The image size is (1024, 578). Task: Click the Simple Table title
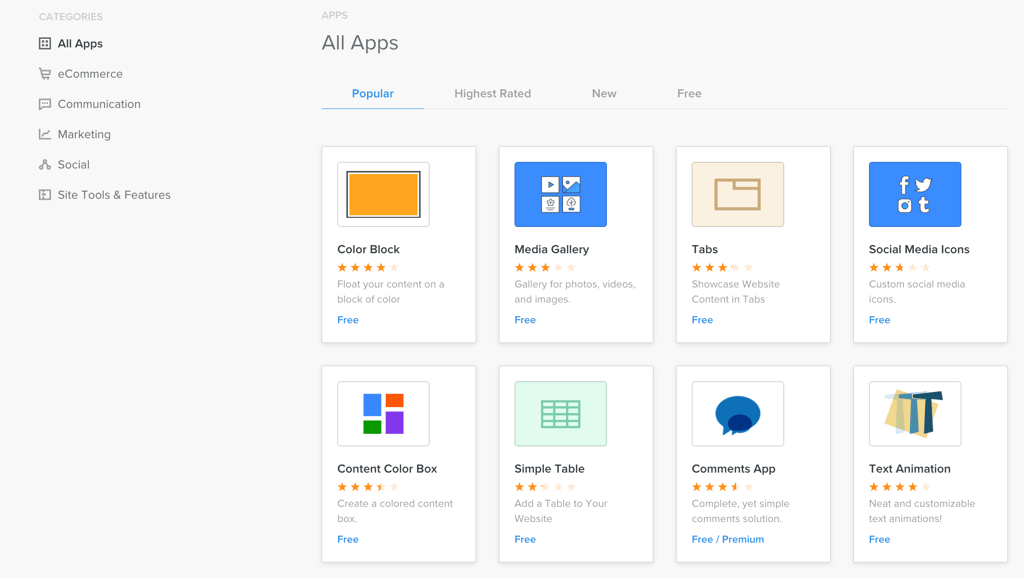[x=549, y=469]
